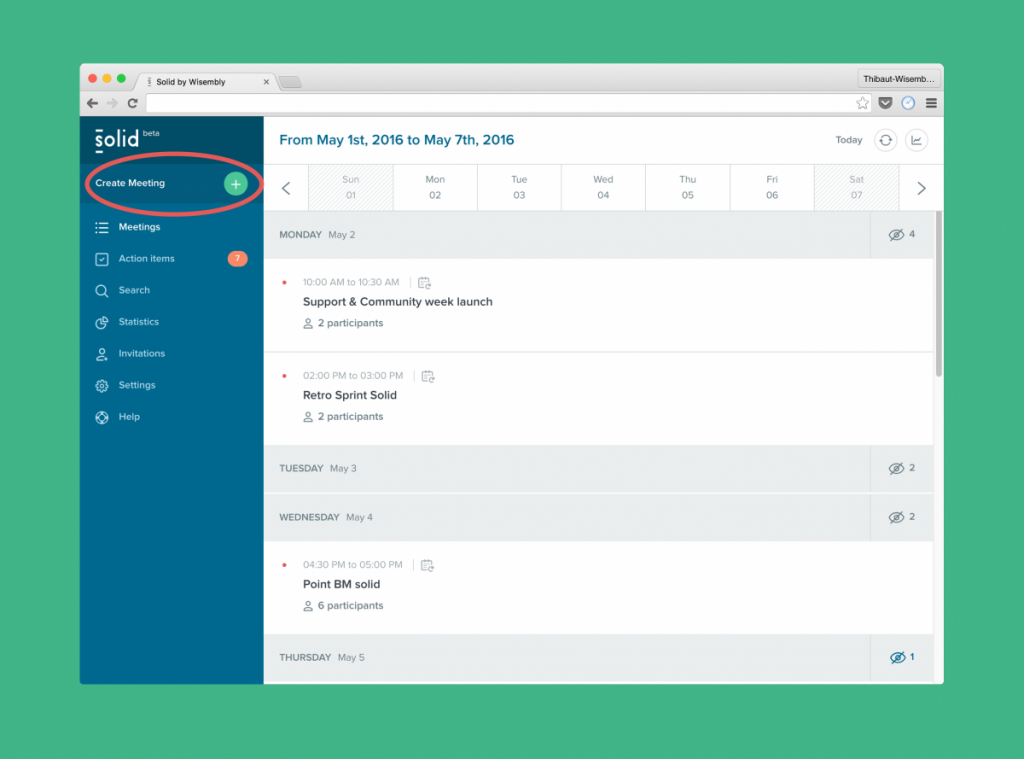This screenshot has height=759, width=1024.
Task: Select Wed 04 in week strip
Action: (x=603, y=187)
